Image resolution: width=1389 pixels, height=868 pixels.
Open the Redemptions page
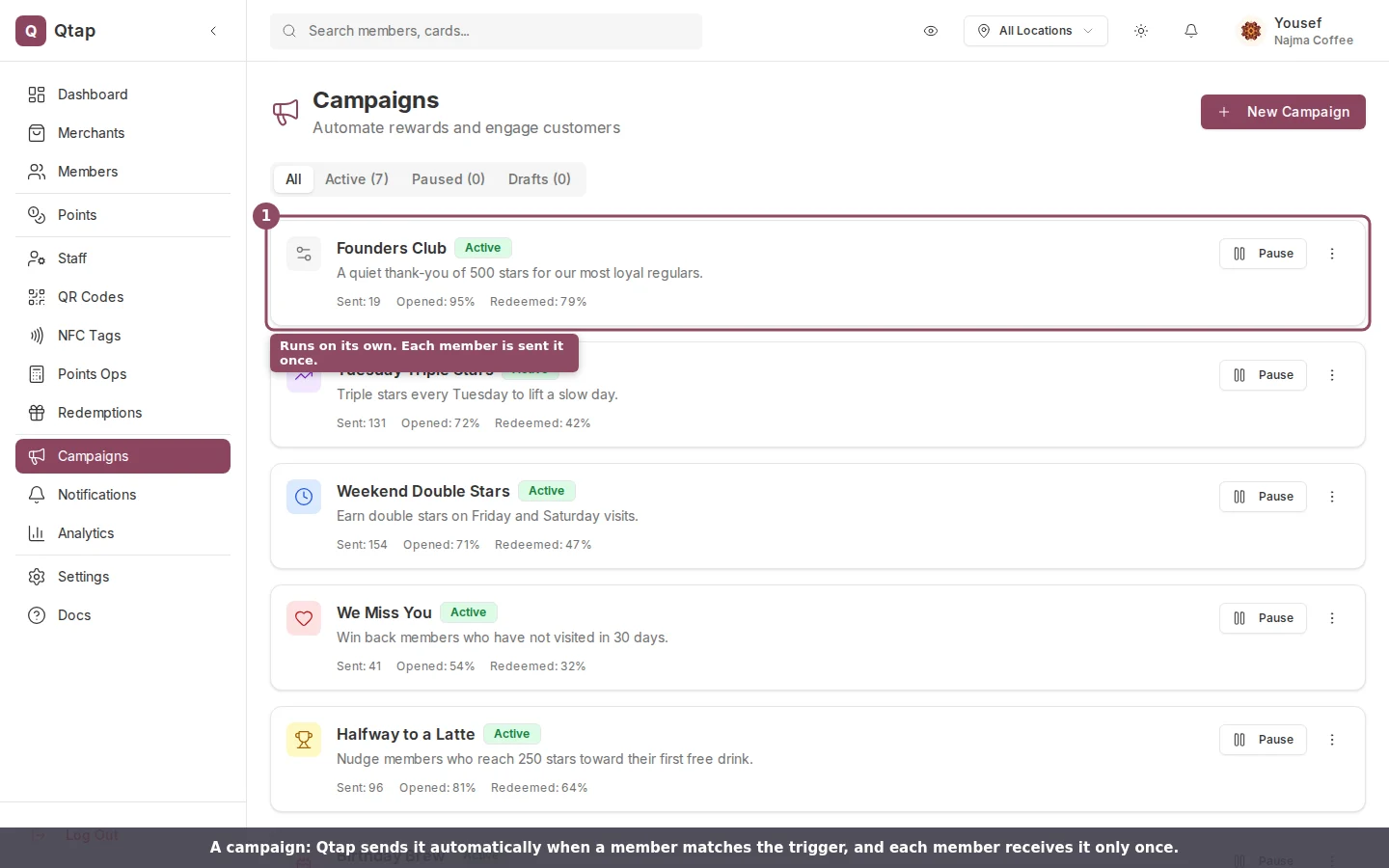click(x=123, y=413)
